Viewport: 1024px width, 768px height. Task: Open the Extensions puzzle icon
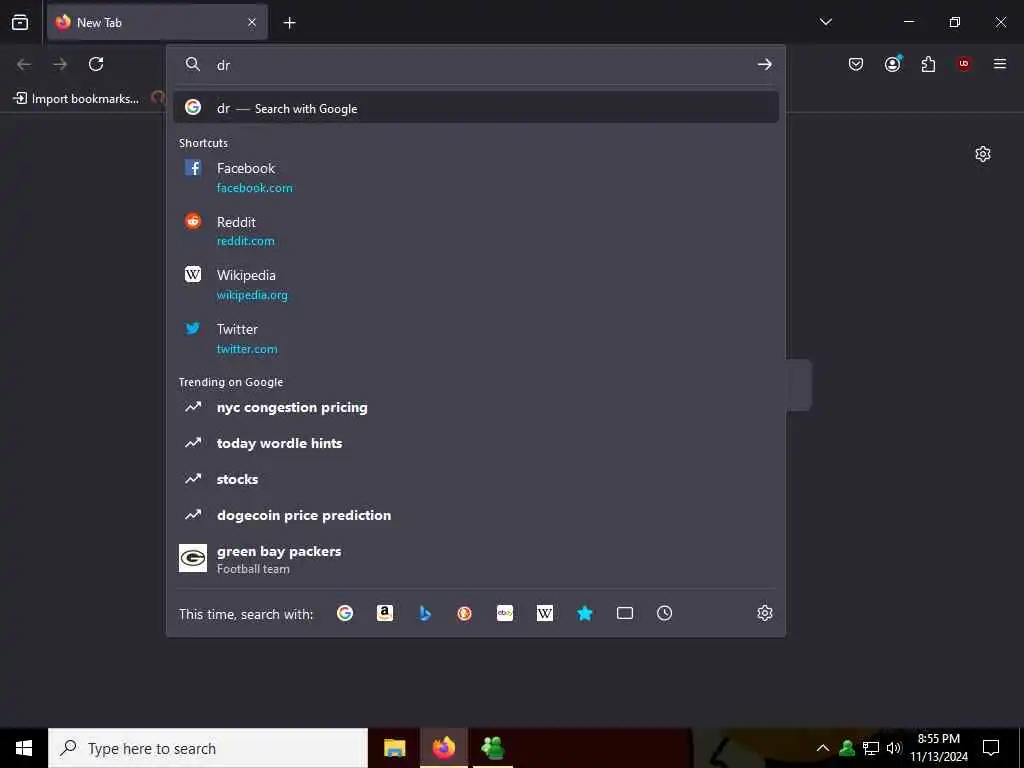pyautogui.click(x=928, y=64)
